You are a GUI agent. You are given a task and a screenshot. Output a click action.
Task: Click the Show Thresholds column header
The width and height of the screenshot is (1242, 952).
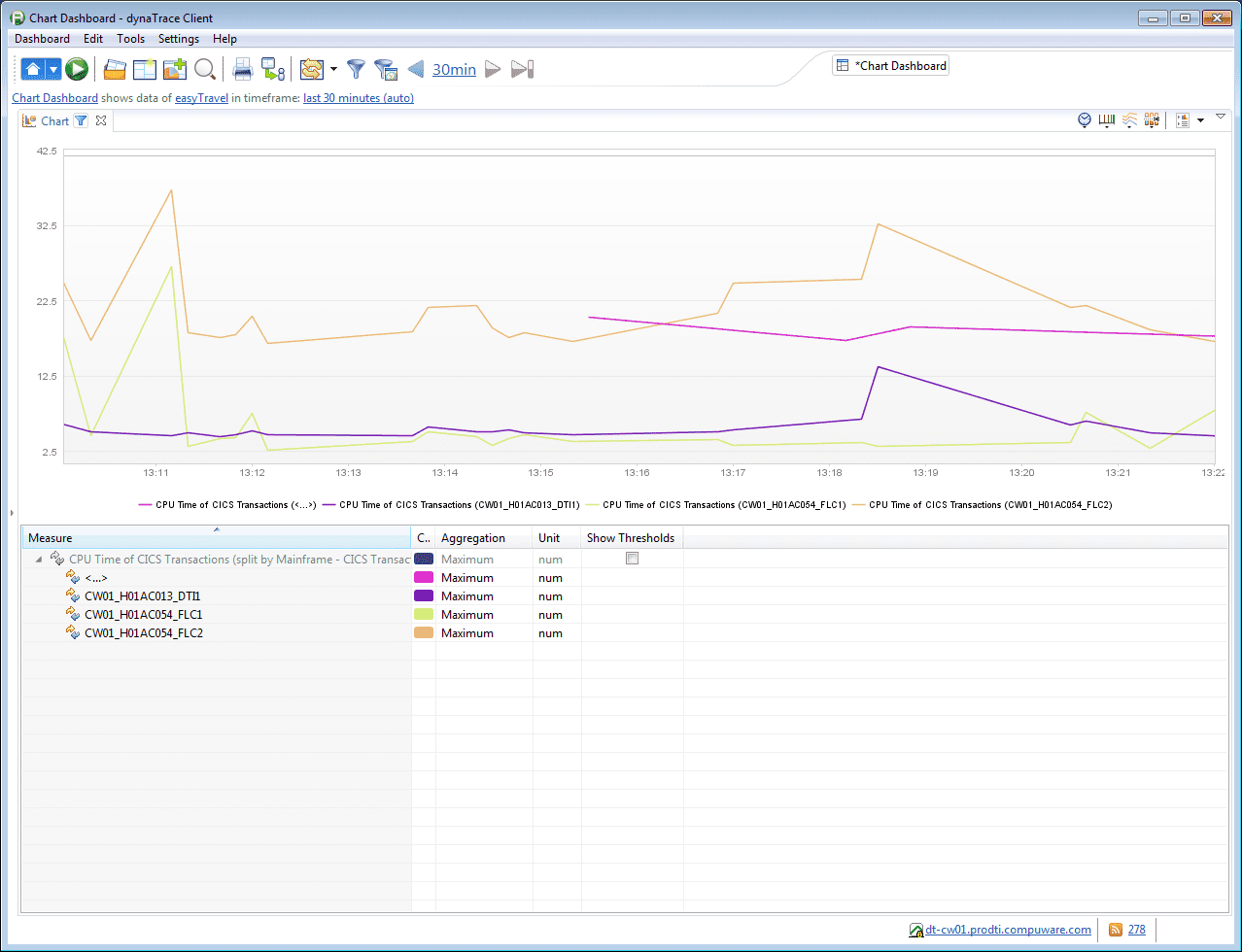[632, 538]
